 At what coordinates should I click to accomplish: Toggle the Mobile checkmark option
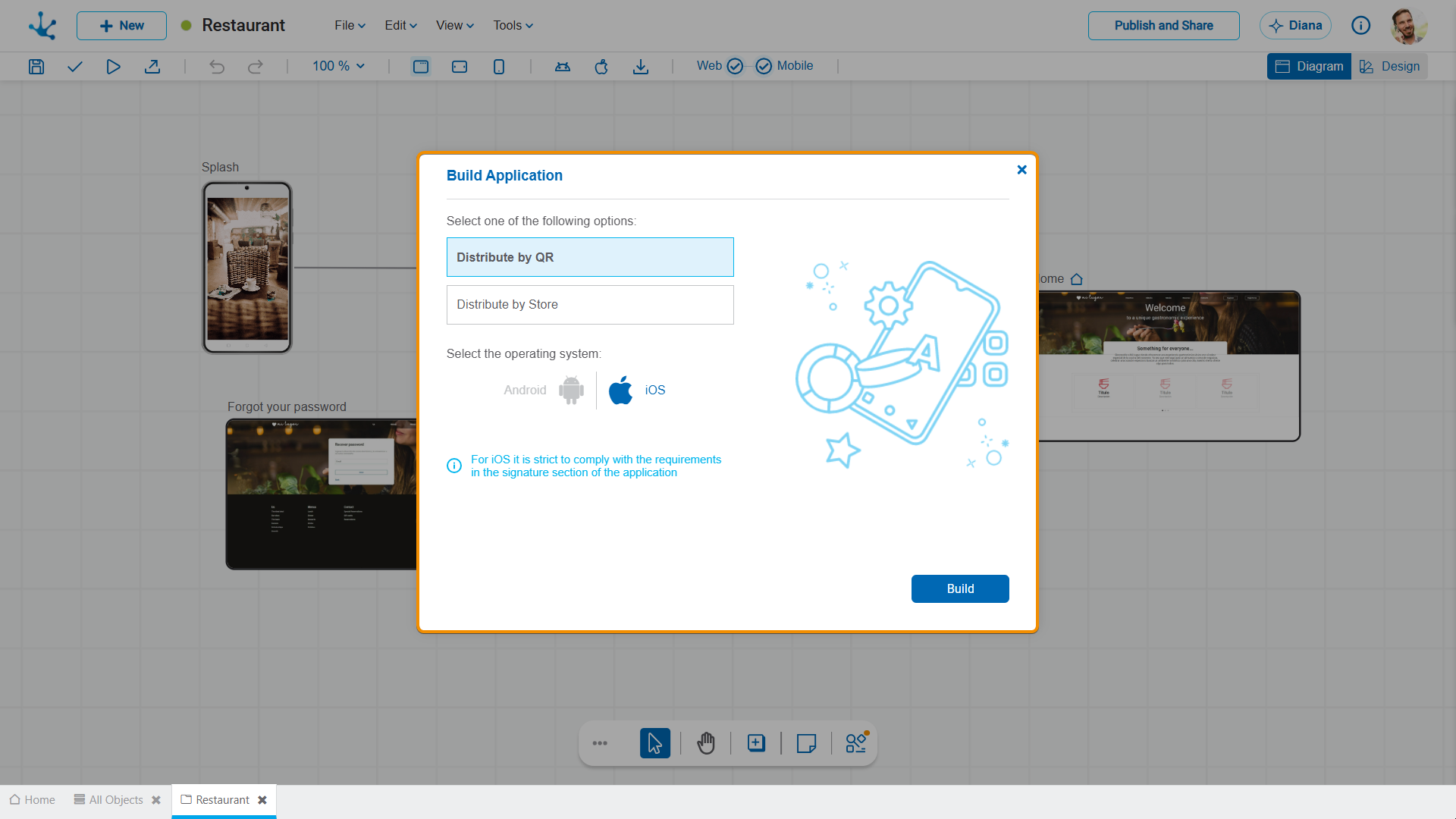(x=764, y=66)
